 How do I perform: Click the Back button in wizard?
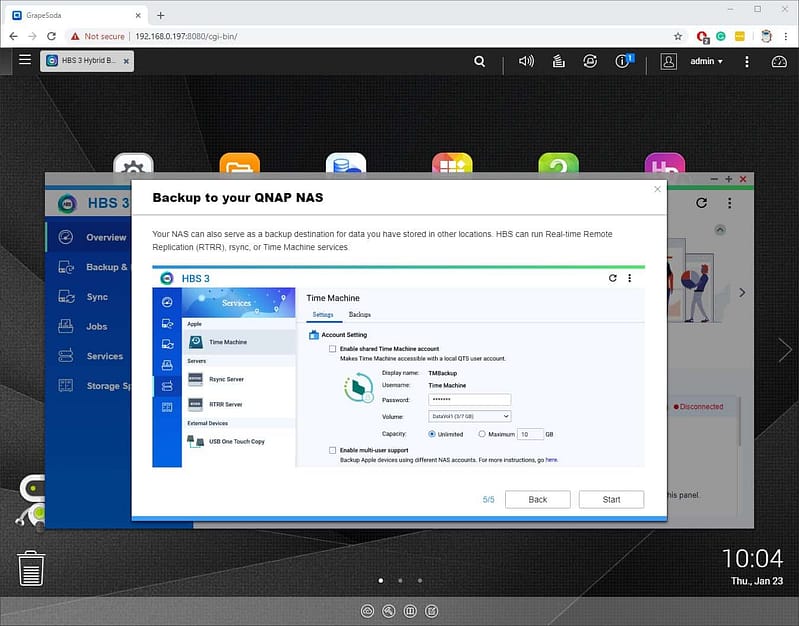pos(538,500)
